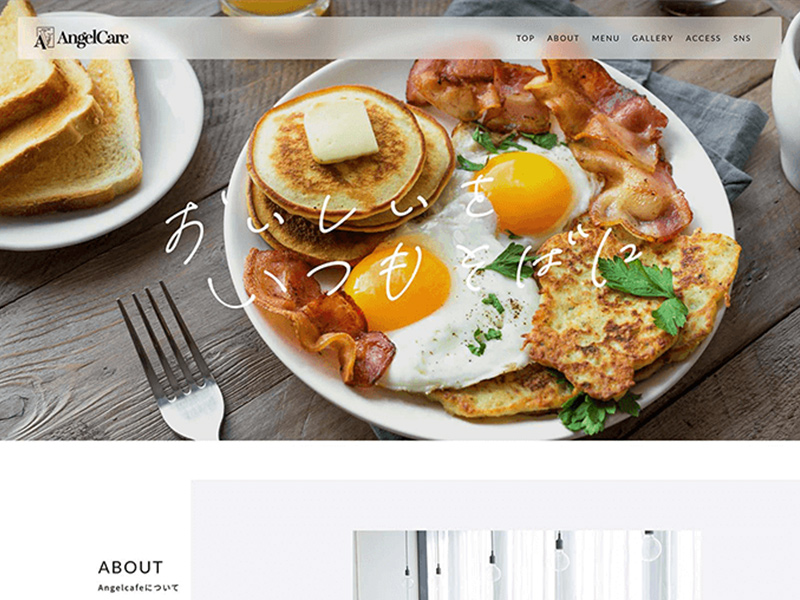
Task: Click the upper fried egg yolk in hero photo
Action: 526,193
